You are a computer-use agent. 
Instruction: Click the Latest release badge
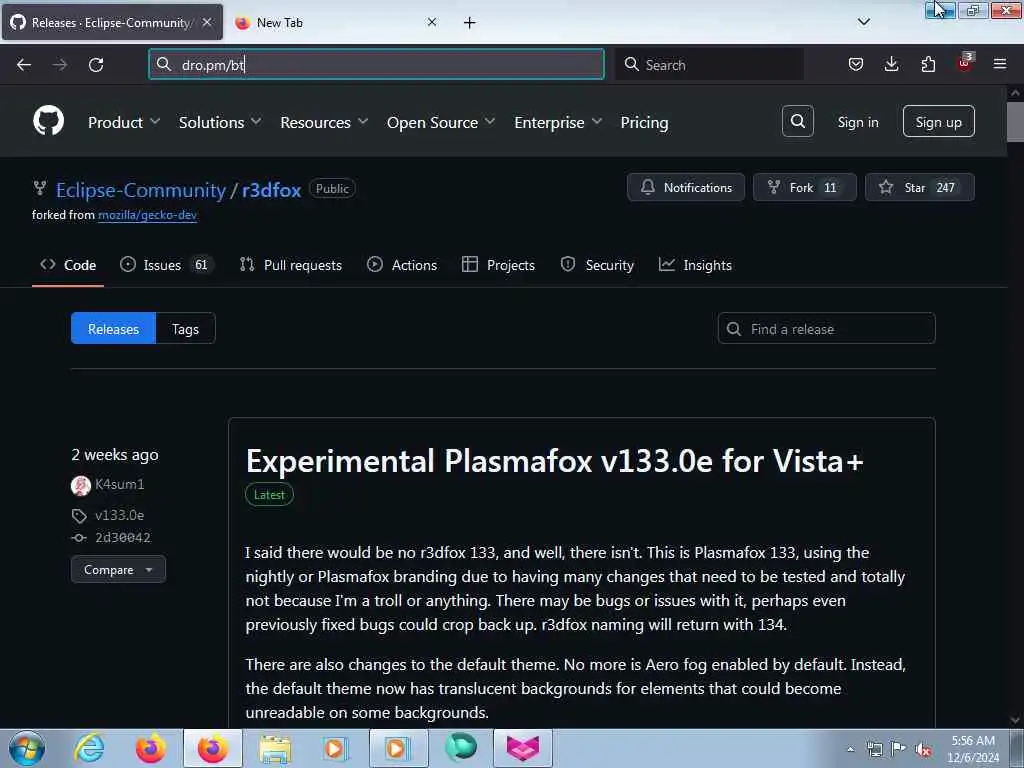(269, 494)
